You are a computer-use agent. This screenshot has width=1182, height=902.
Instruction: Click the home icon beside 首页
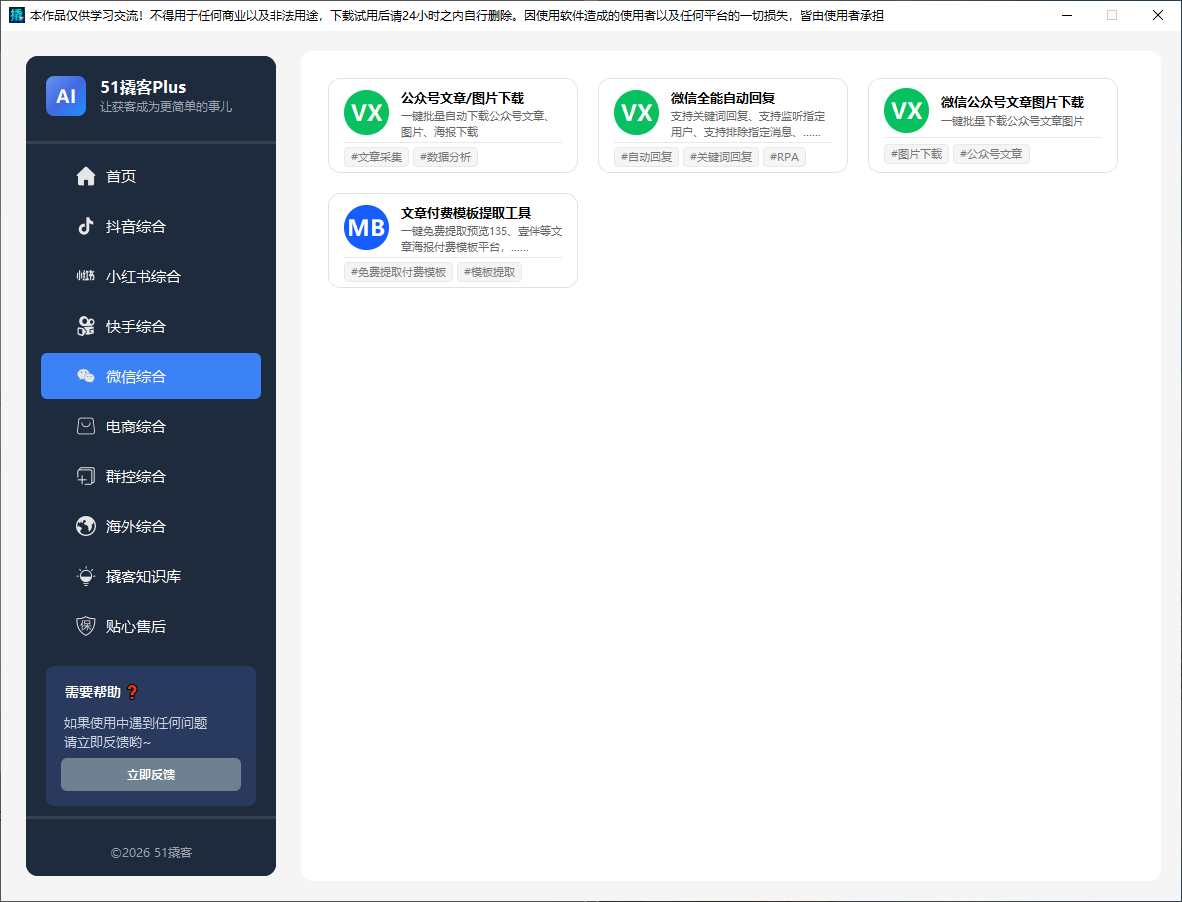tap(86, 176)
